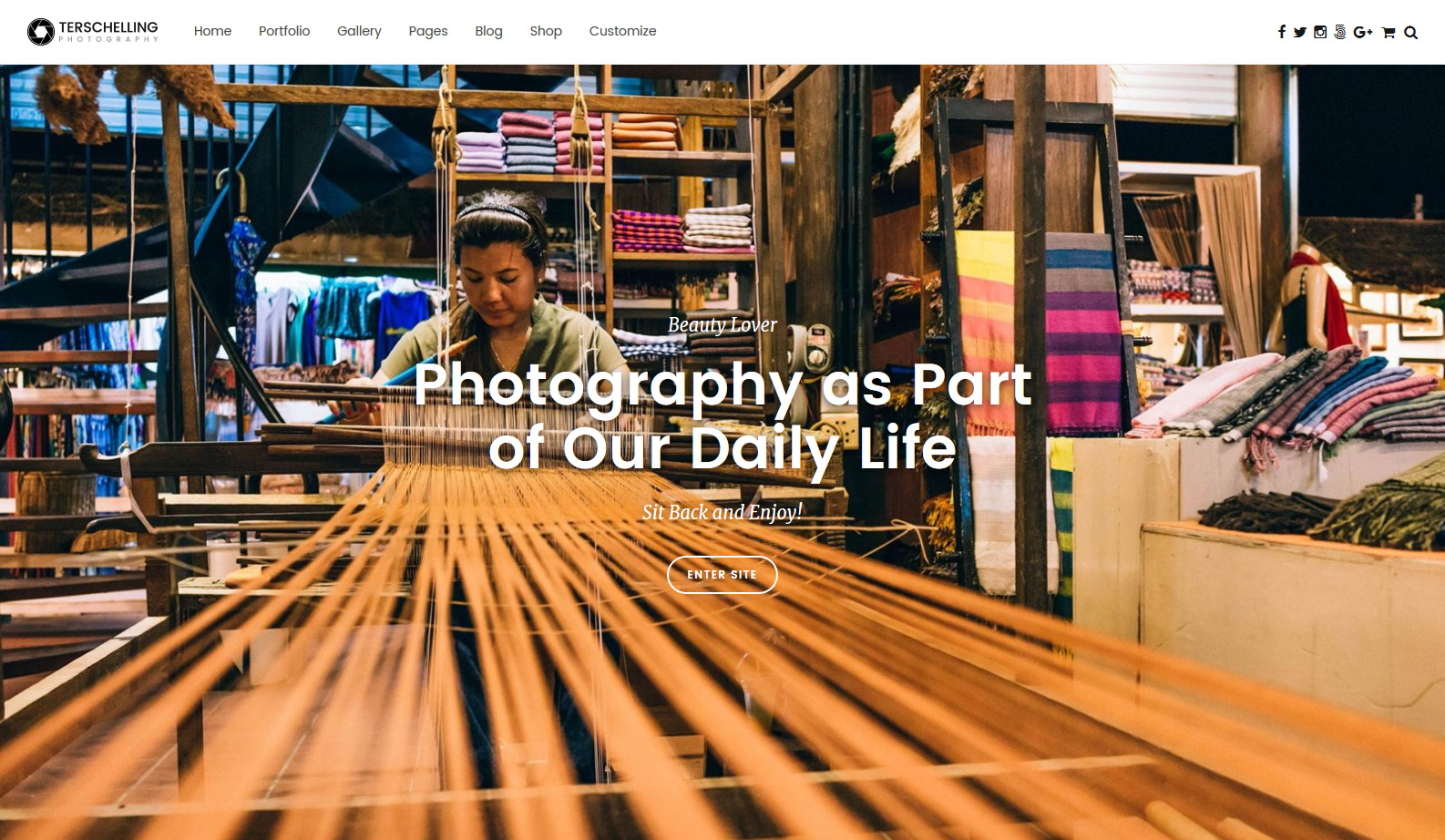
Task: Open the Google Plus icon
Action: (x=1363, y=32)
